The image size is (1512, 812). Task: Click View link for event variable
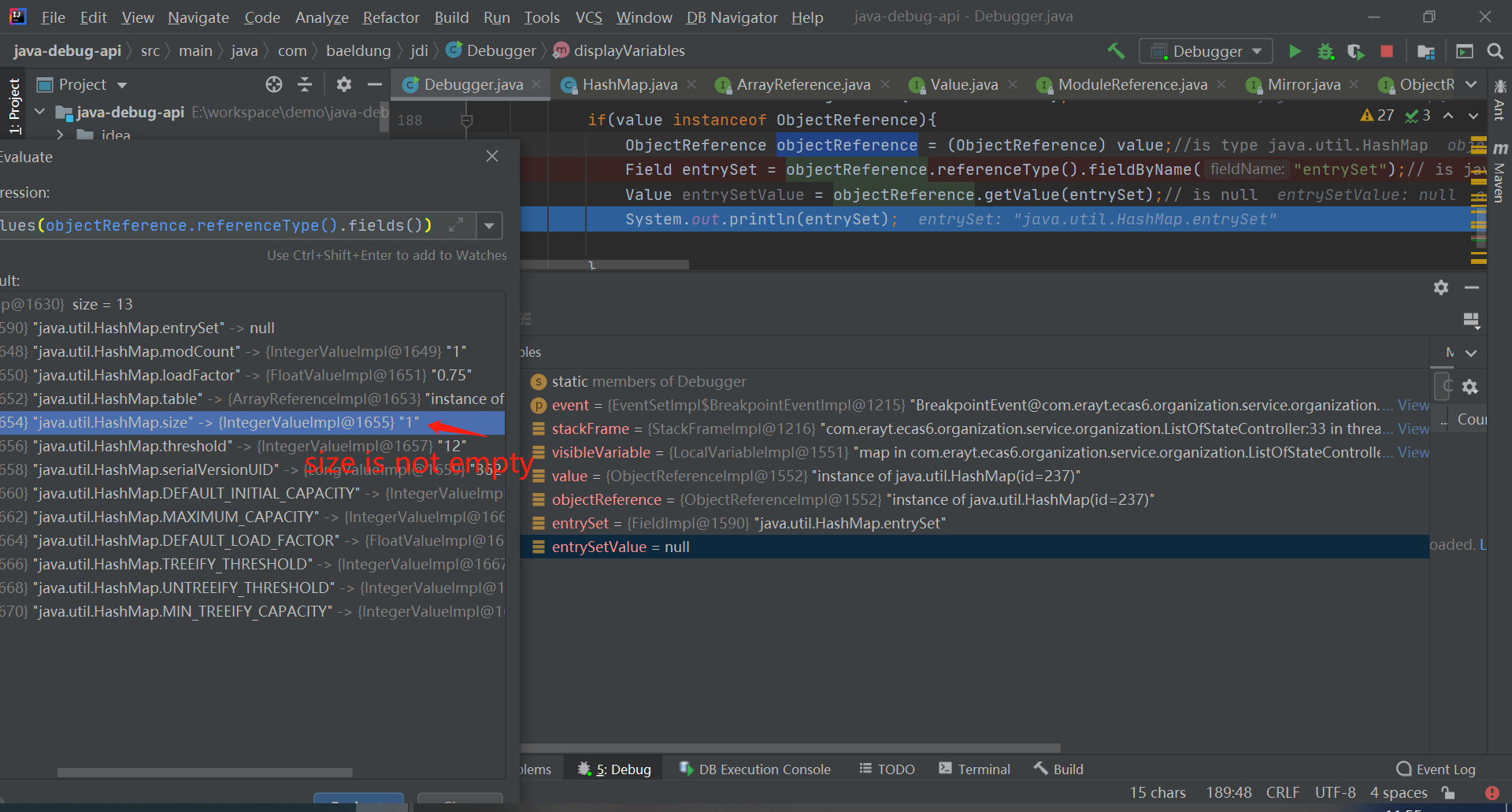1414,405
